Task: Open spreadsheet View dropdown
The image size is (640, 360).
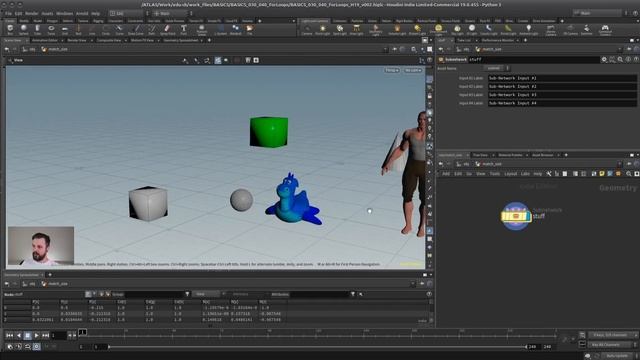Action: 206,294
